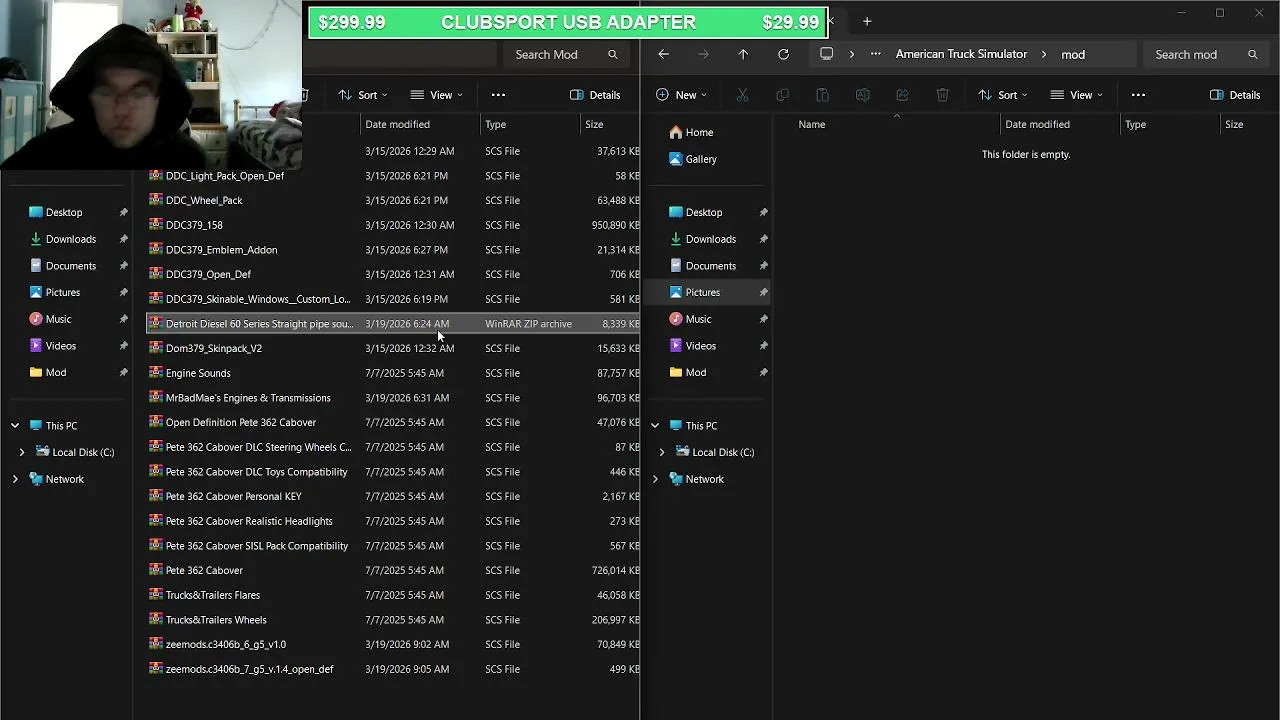Select the DDC379_158 file
The height and width of the screenshot is (720, 1280).
click(x=393, y=225)
